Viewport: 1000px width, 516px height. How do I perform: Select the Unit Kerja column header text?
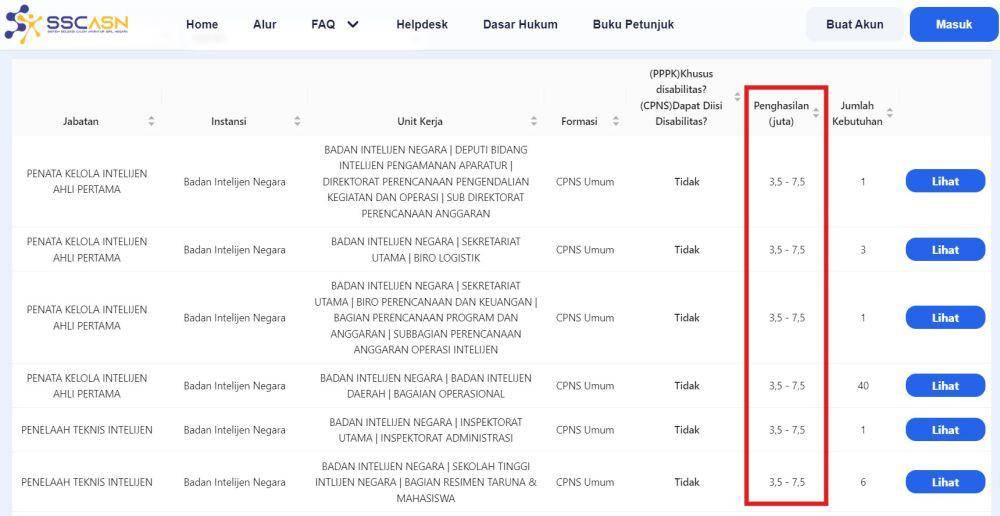point(420,121)
